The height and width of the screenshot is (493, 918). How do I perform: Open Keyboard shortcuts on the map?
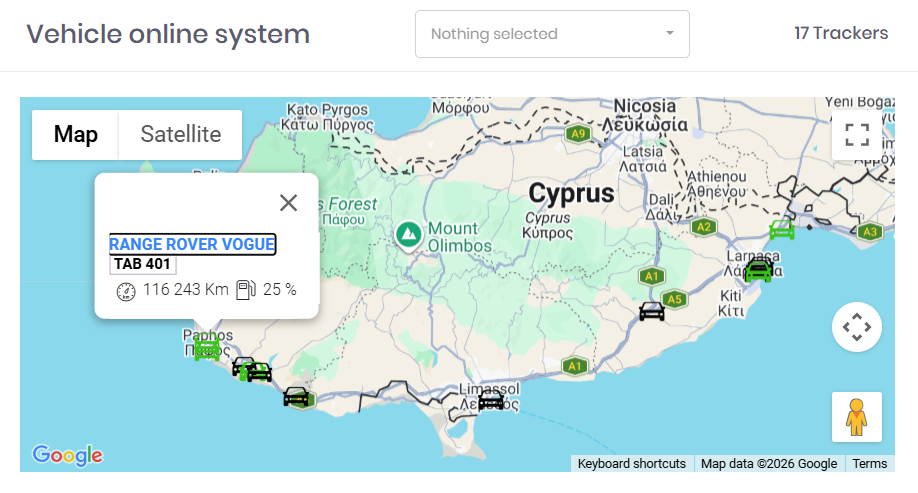(x=632, y=464)
